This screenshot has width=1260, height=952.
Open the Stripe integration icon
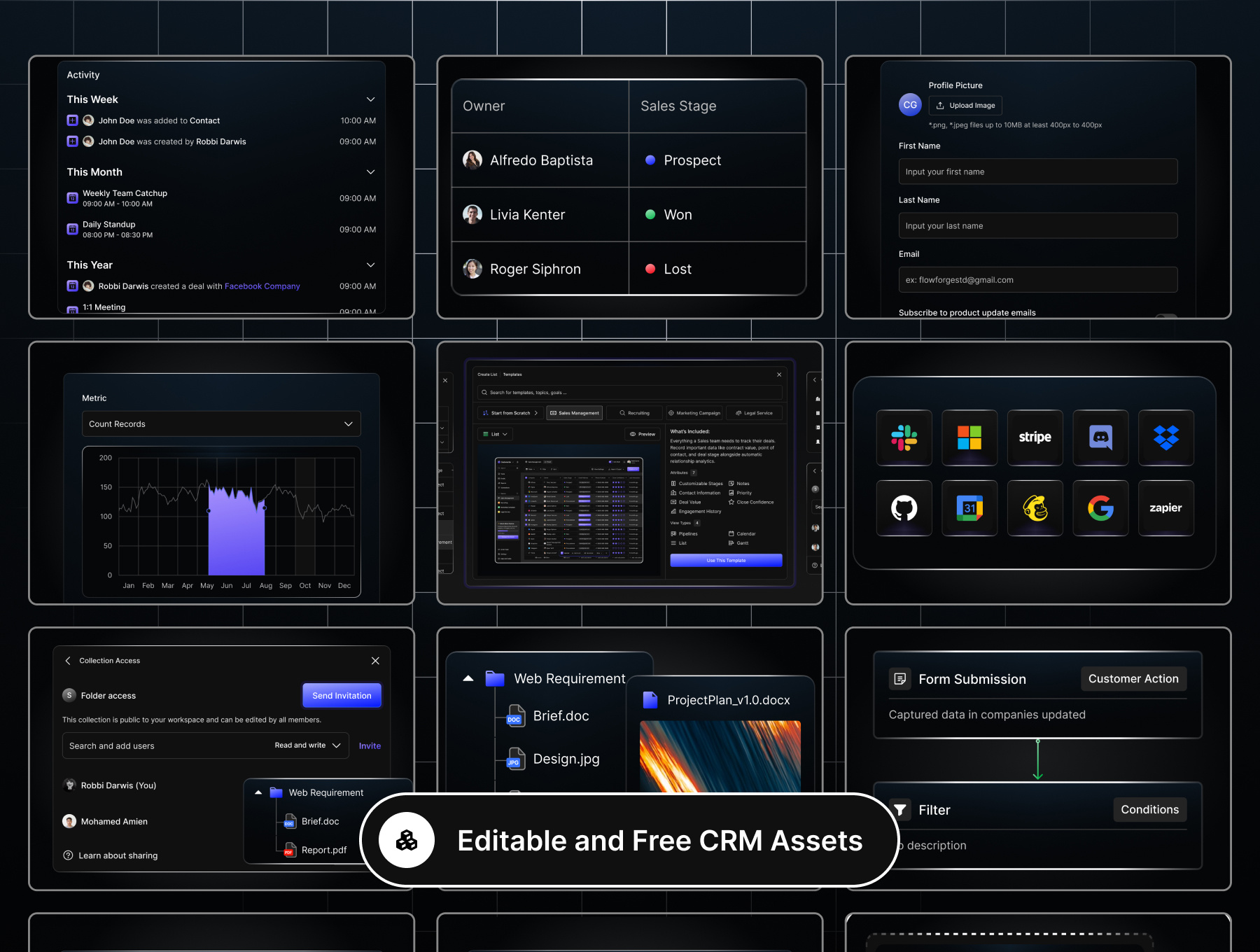[1035, 438]
